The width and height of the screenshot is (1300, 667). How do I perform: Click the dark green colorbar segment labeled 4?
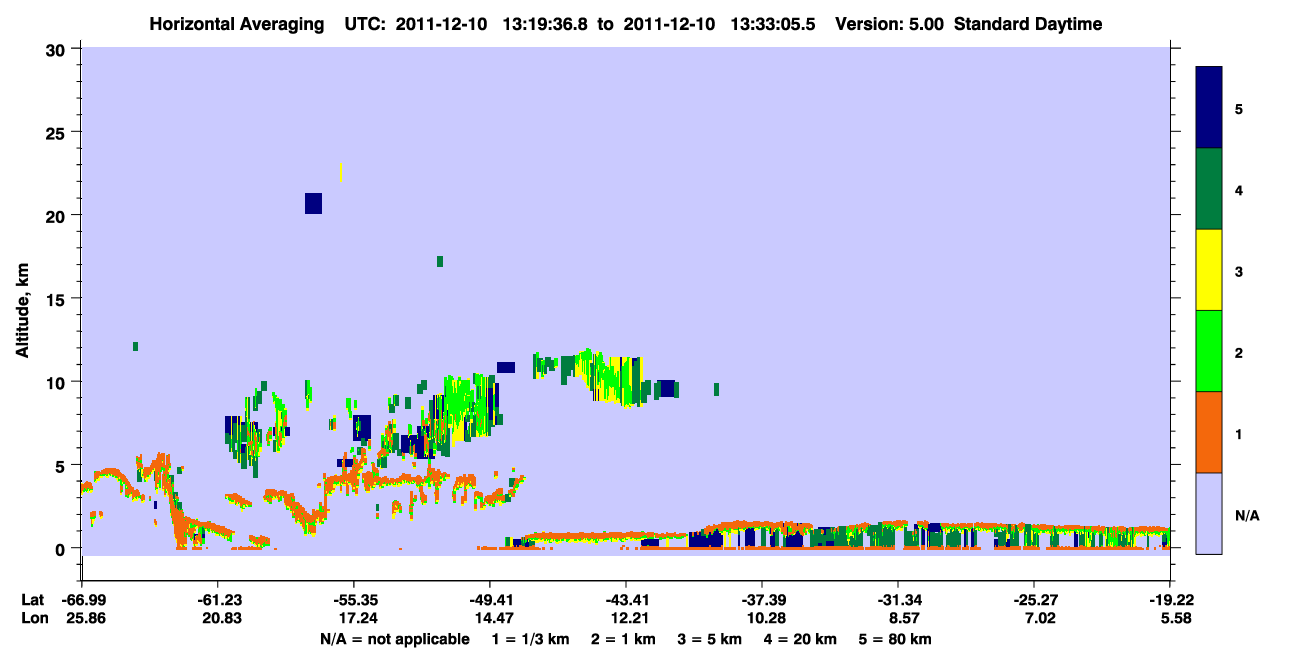pyautogui.click(x=1209, y=189)
